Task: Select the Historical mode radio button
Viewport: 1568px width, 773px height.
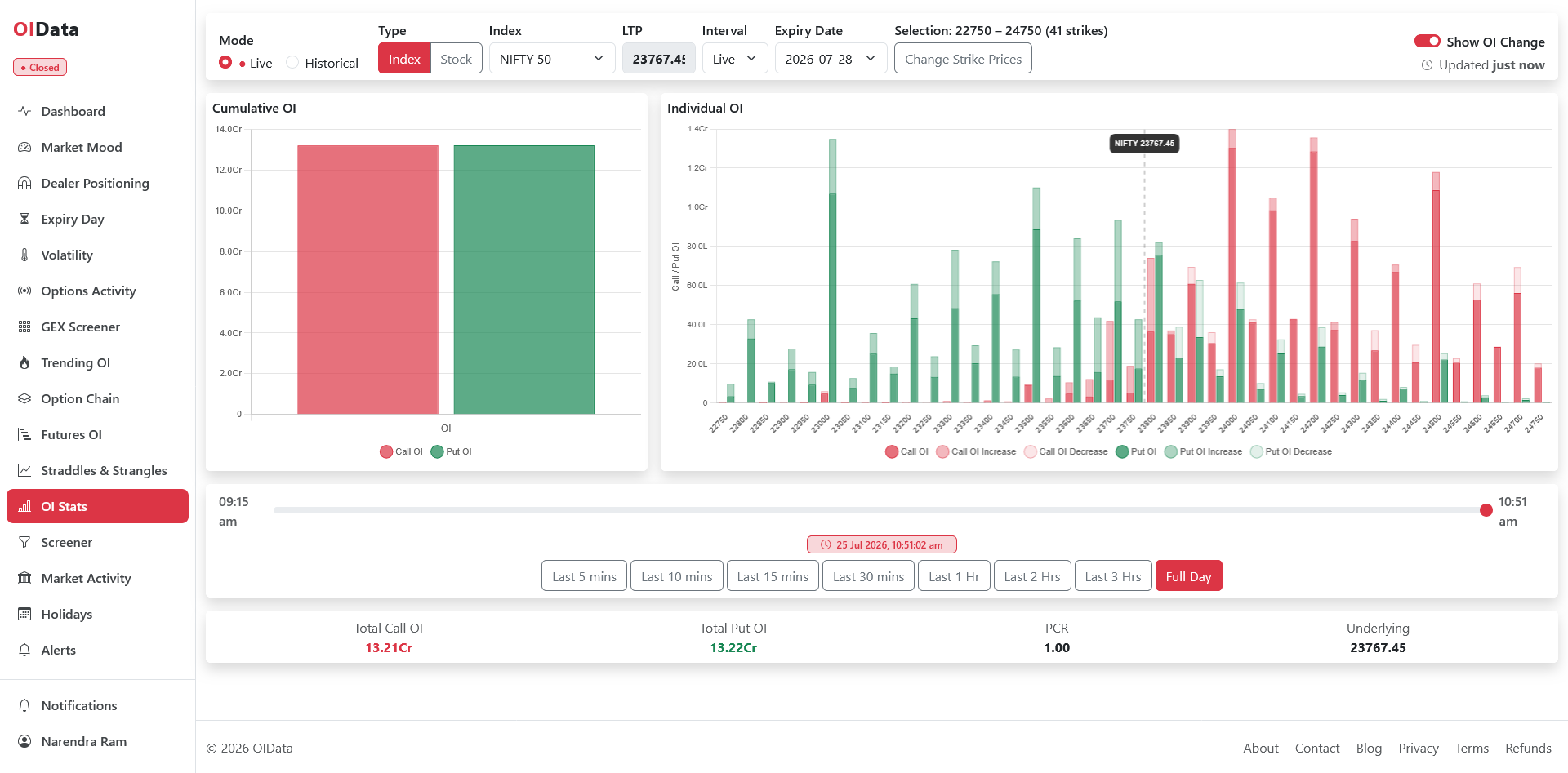Action: click(x=292, y=62)
